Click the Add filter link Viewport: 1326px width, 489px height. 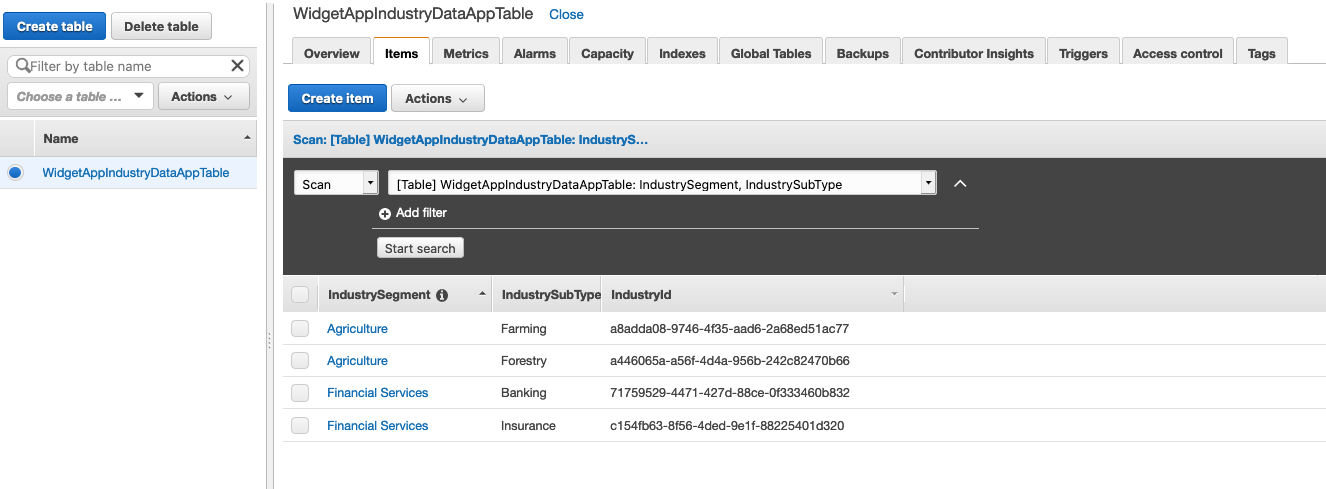421,213
